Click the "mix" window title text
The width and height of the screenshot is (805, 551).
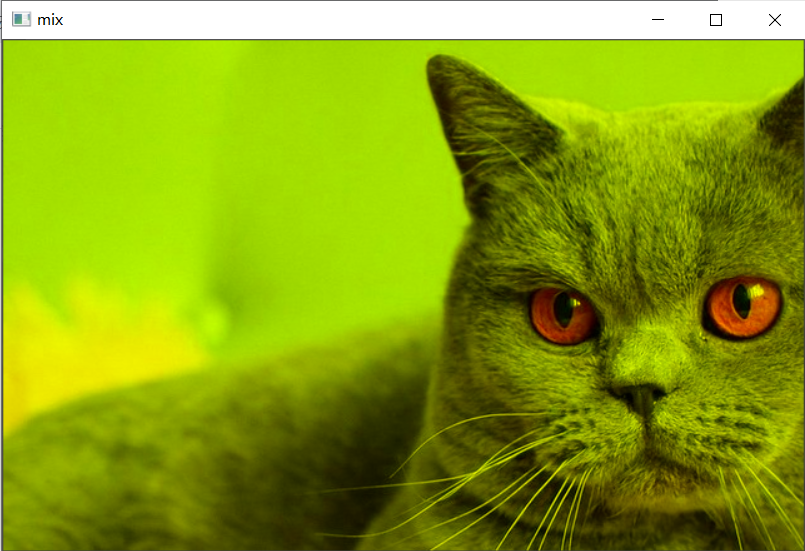click(x=50, y=19)
